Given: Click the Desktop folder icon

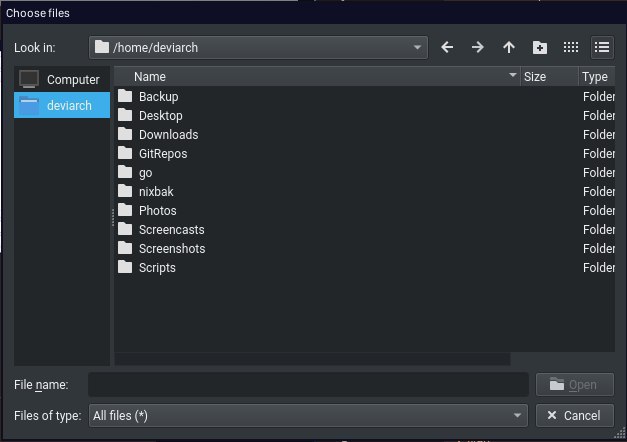Looking at the screenshot, I should (125, 115).
